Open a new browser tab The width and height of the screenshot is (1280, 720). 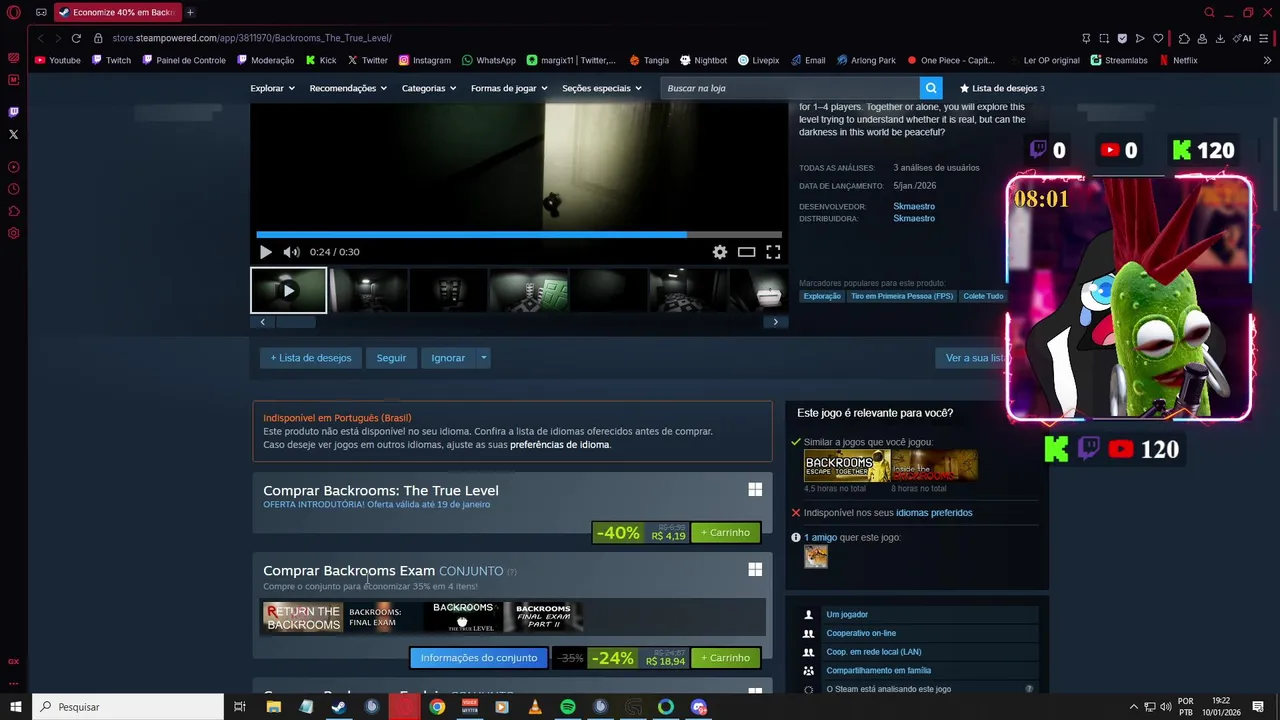(190, 12)
